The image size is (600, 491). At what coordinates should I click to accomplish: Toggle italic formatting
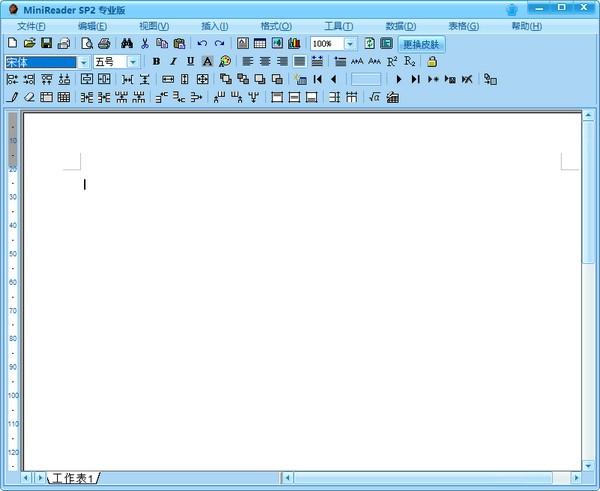[x=173, y=61]
